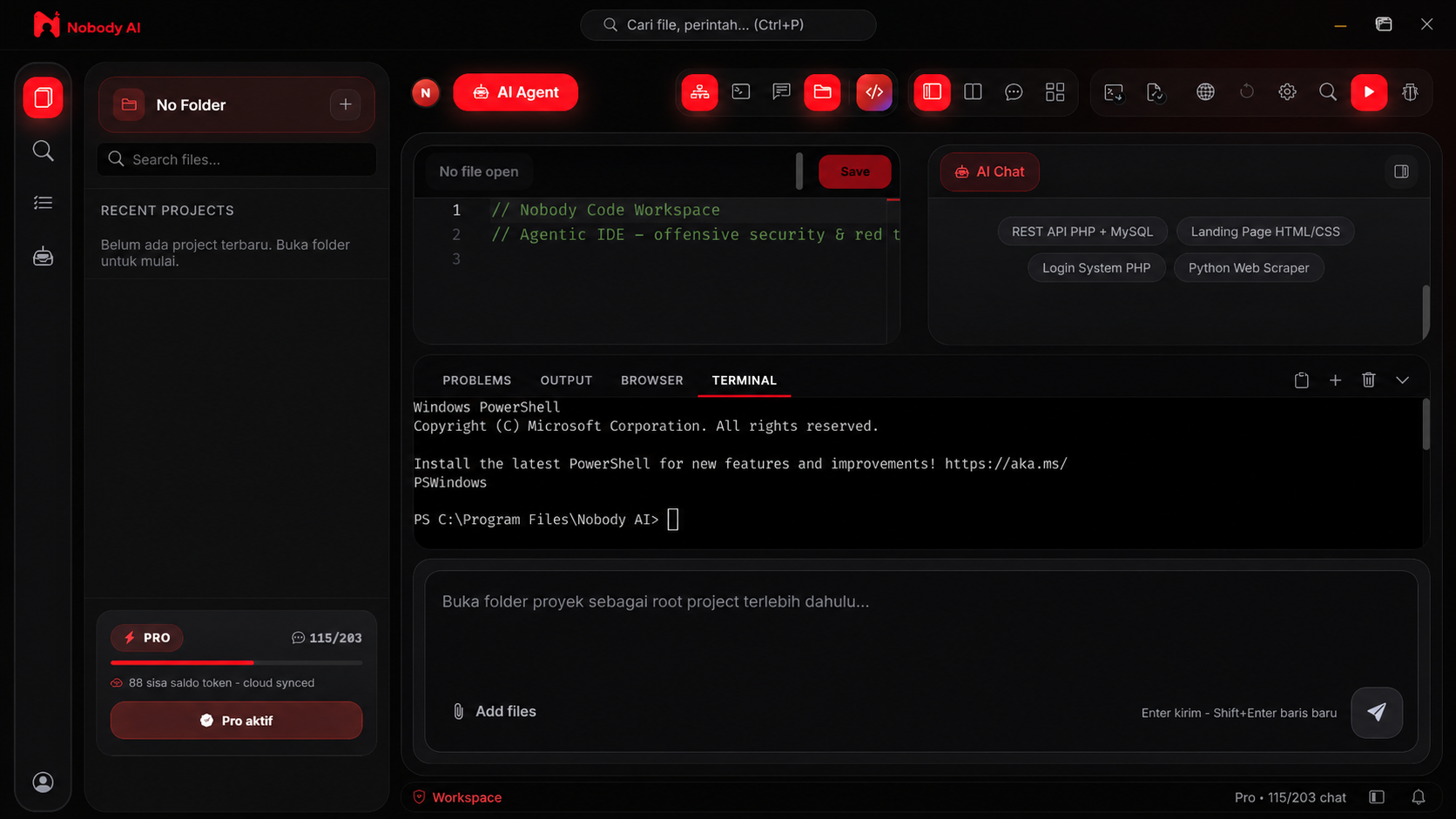Click the chat bubble dots toolbar icon
Screen dimensions: 1456x819
point(1014,92)
